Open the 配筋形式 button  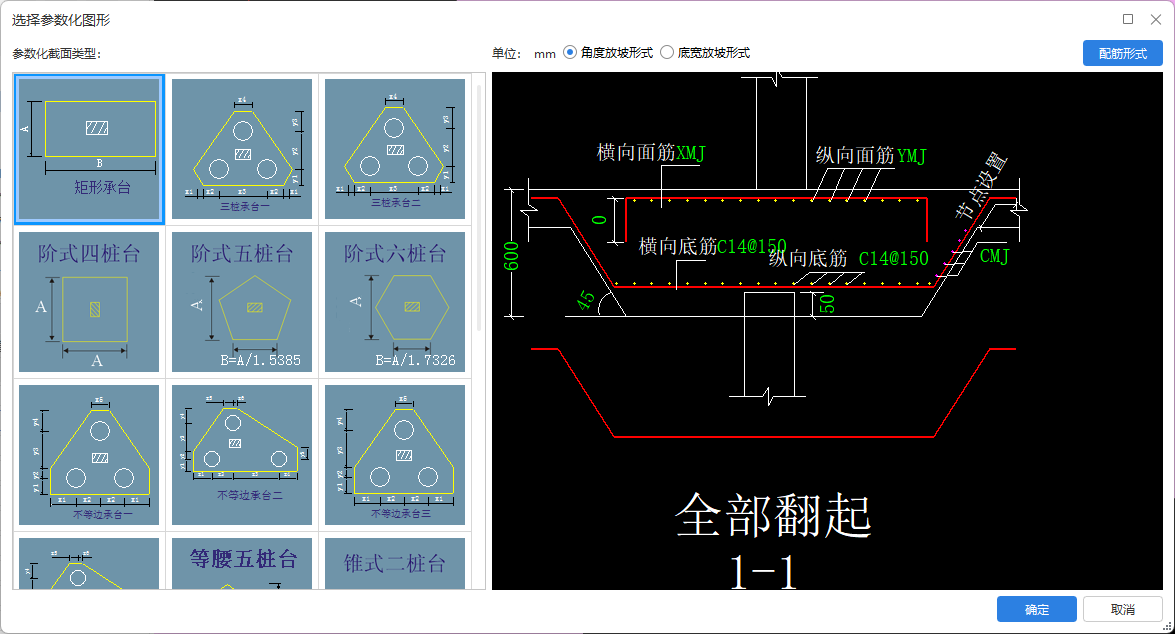coord(1123,53)
